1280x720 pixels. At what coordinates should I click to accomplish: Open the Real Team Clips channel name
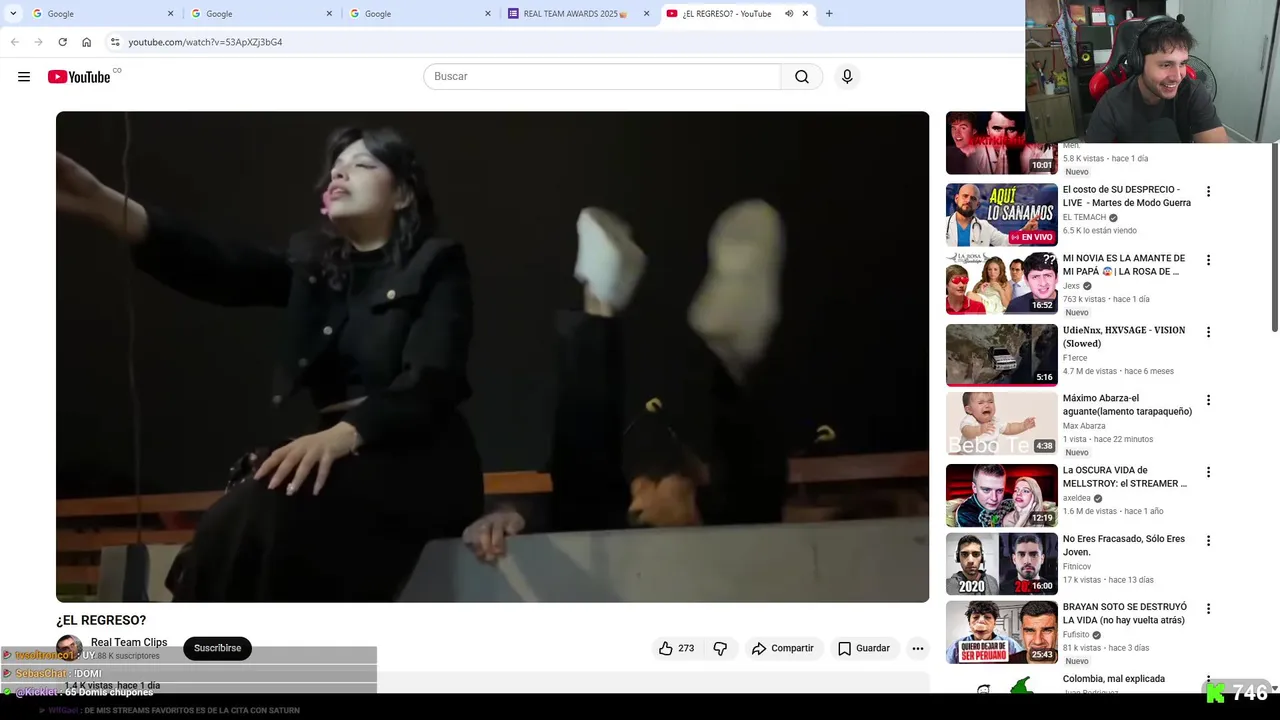[x=129, y=642]
